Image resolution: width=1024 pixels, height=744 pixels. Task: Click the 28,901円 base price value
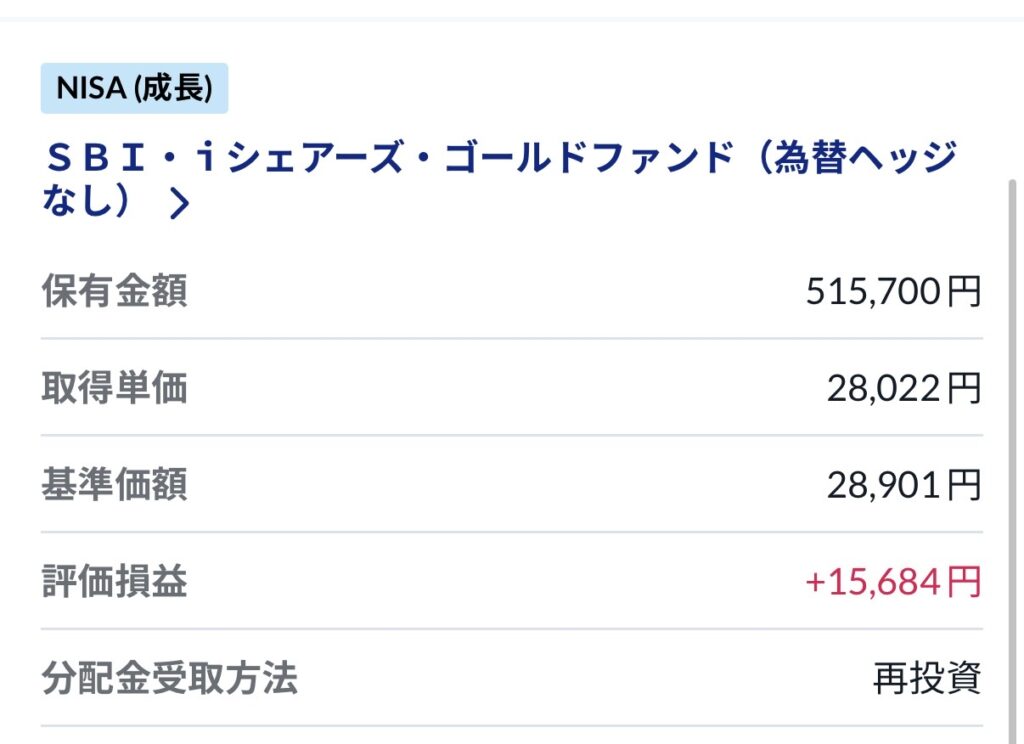903,485
